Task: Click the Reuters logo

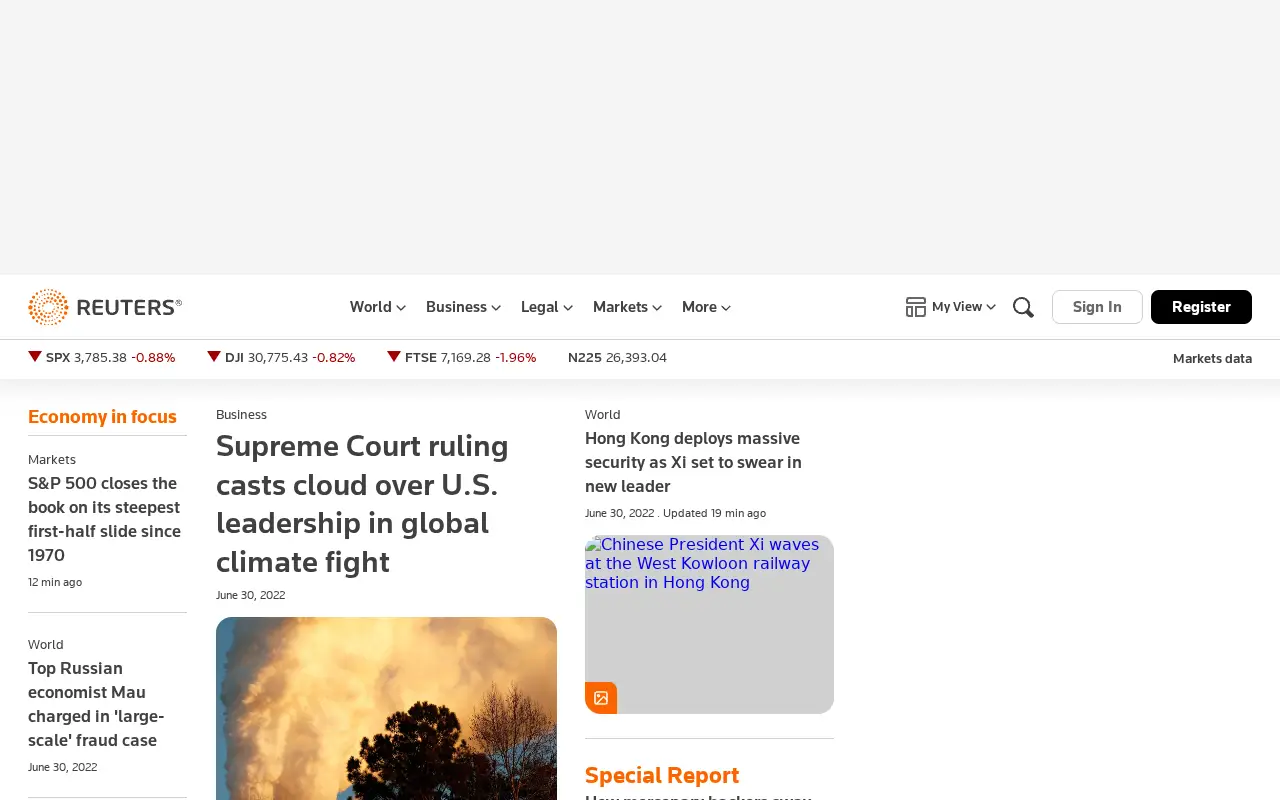Action: [x=105, y=307]
